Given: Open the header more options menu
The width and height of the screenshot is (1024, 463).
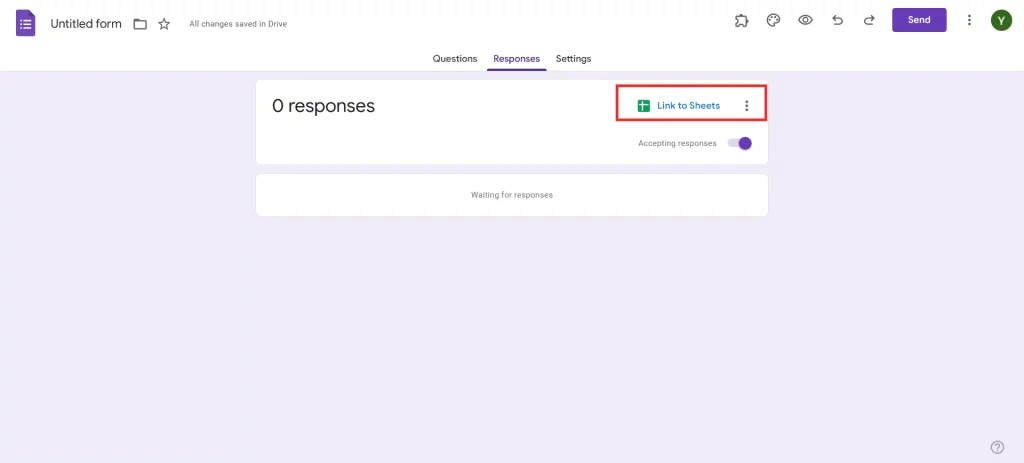Looking at the screenshot, I should 970,20.
